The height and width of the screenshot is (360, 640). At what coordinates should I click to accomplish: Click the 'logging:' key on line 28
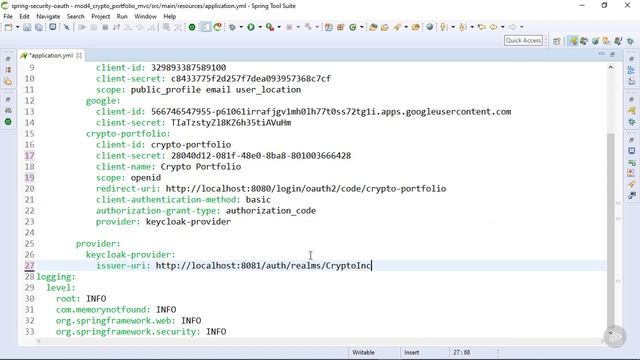(56, 277)
